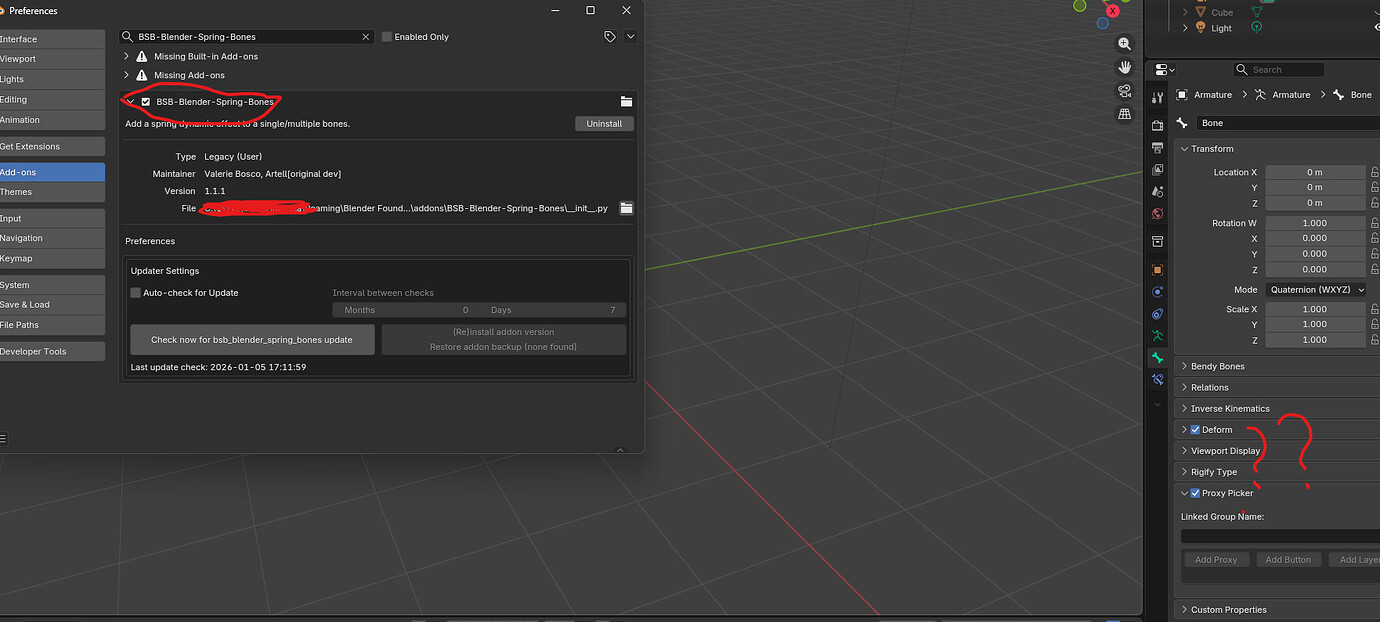1380x622 pixels.
Task: Disable the BSB-Blender-Spring-Bones add-on checkbox
Action: (x=146, y=102)
